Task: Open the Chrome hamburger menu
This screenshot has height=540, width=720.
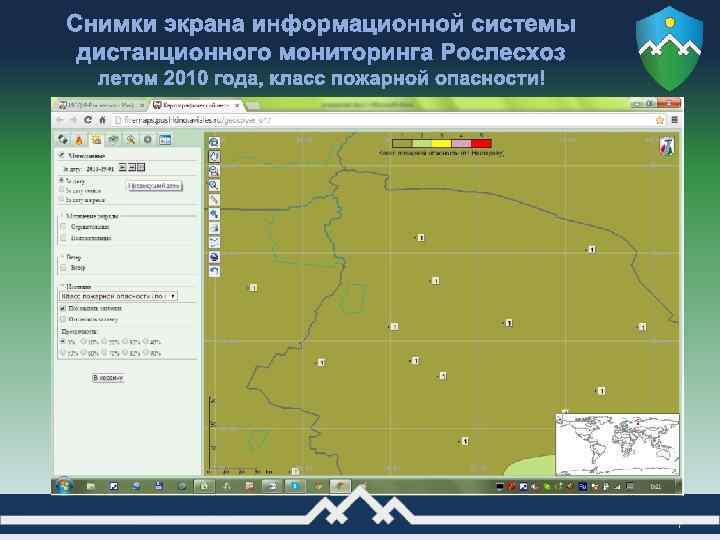Action: [674, 120]
